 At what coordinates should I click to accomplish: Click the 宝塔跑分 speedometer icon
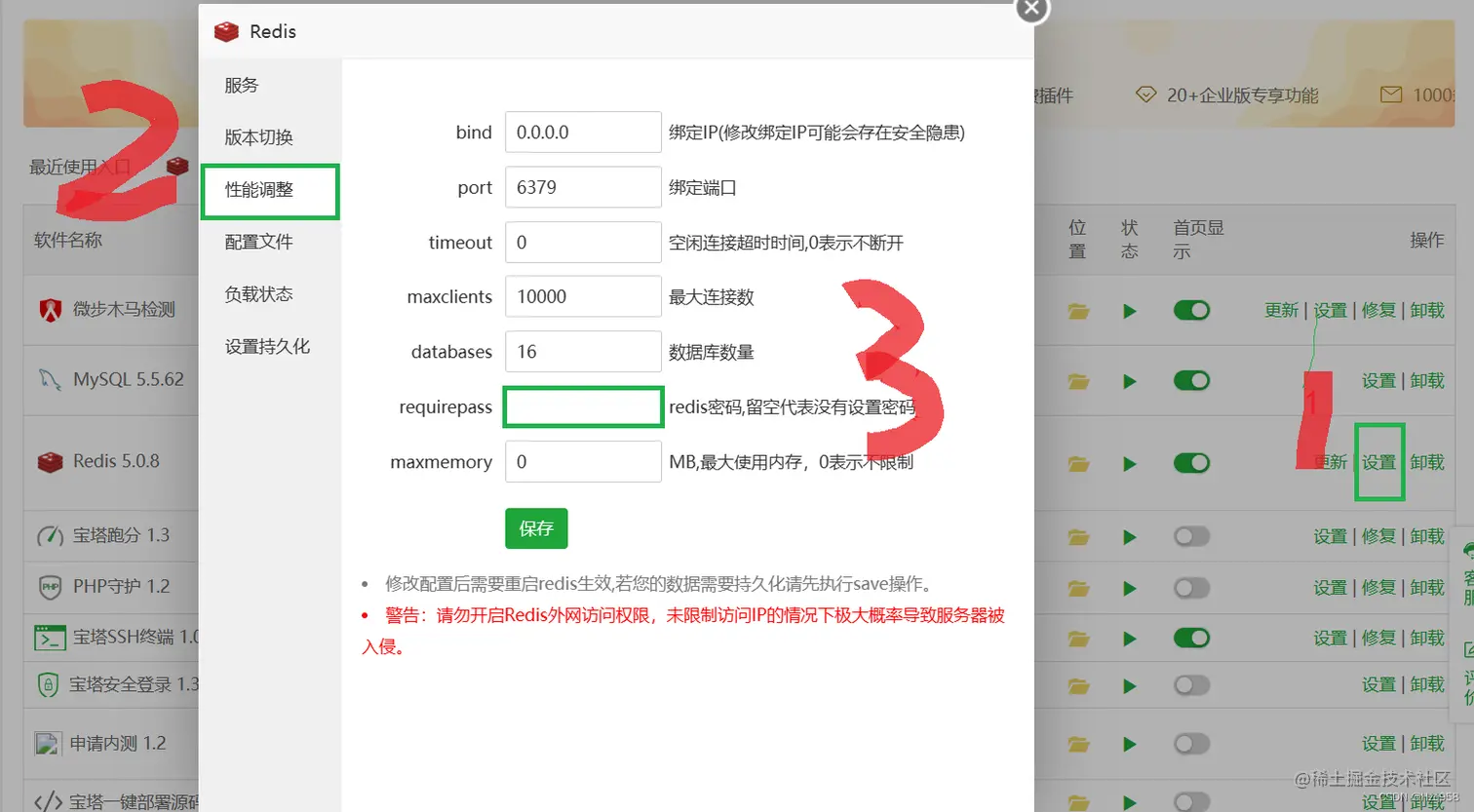(50, 536)
